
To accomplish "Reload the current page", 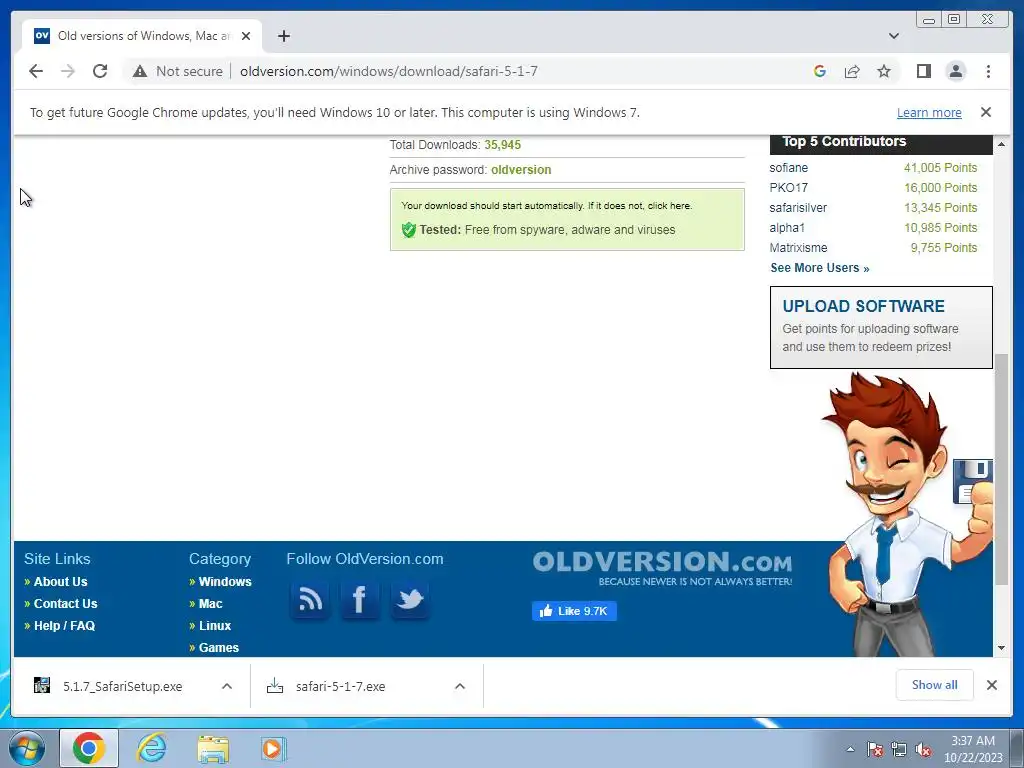I will pos(100,71).
